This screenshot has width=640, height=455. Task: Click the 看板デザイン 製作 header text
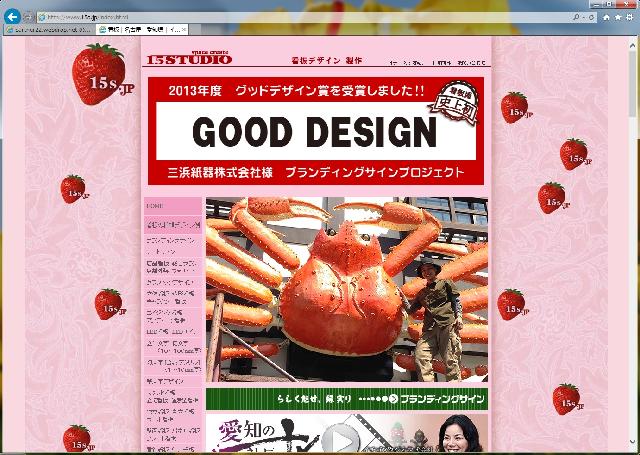pos(327,60)
